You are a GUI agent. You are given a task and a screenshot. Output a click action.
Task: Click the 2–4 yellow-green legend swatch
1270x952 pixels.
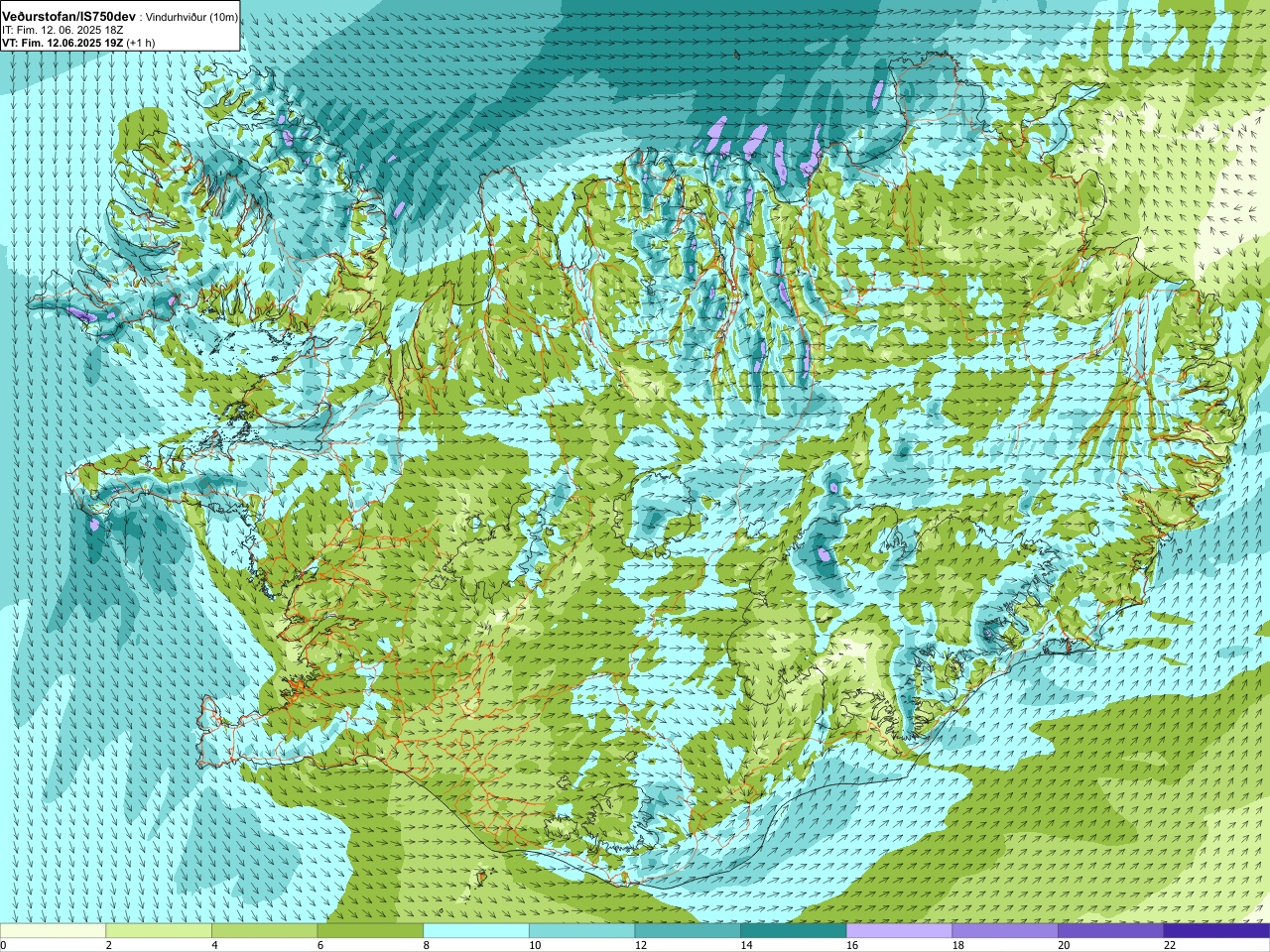coord(159,931)
